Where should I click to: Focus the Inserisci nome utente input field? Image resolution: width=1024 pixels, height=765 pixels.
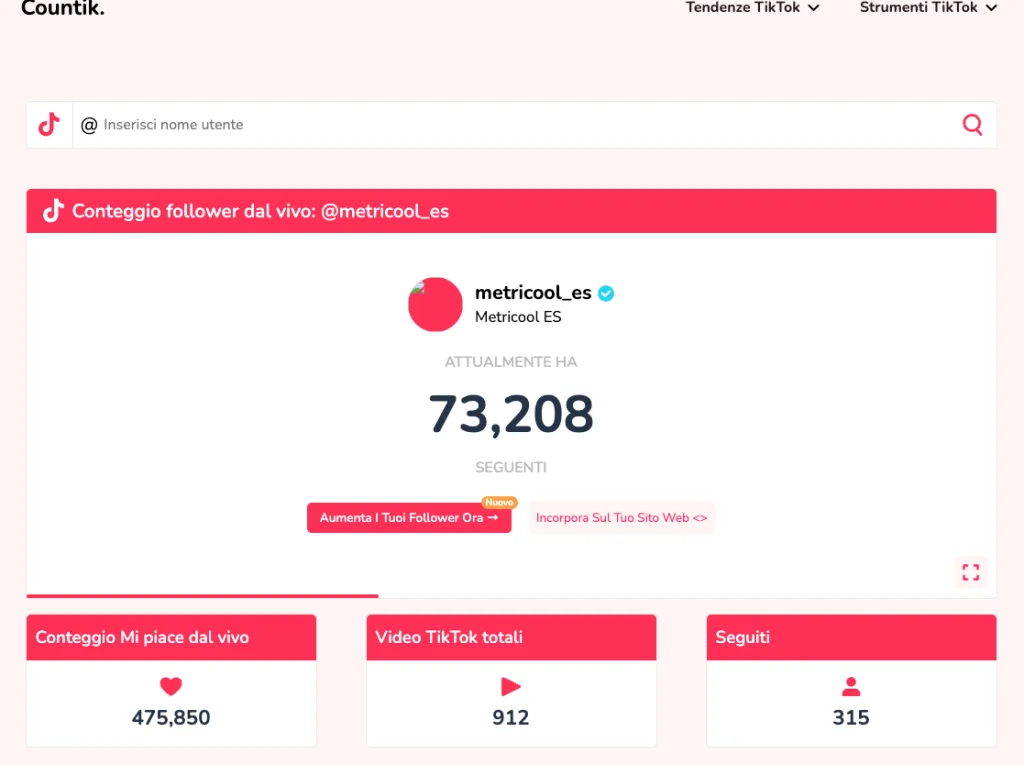point(520,125)
